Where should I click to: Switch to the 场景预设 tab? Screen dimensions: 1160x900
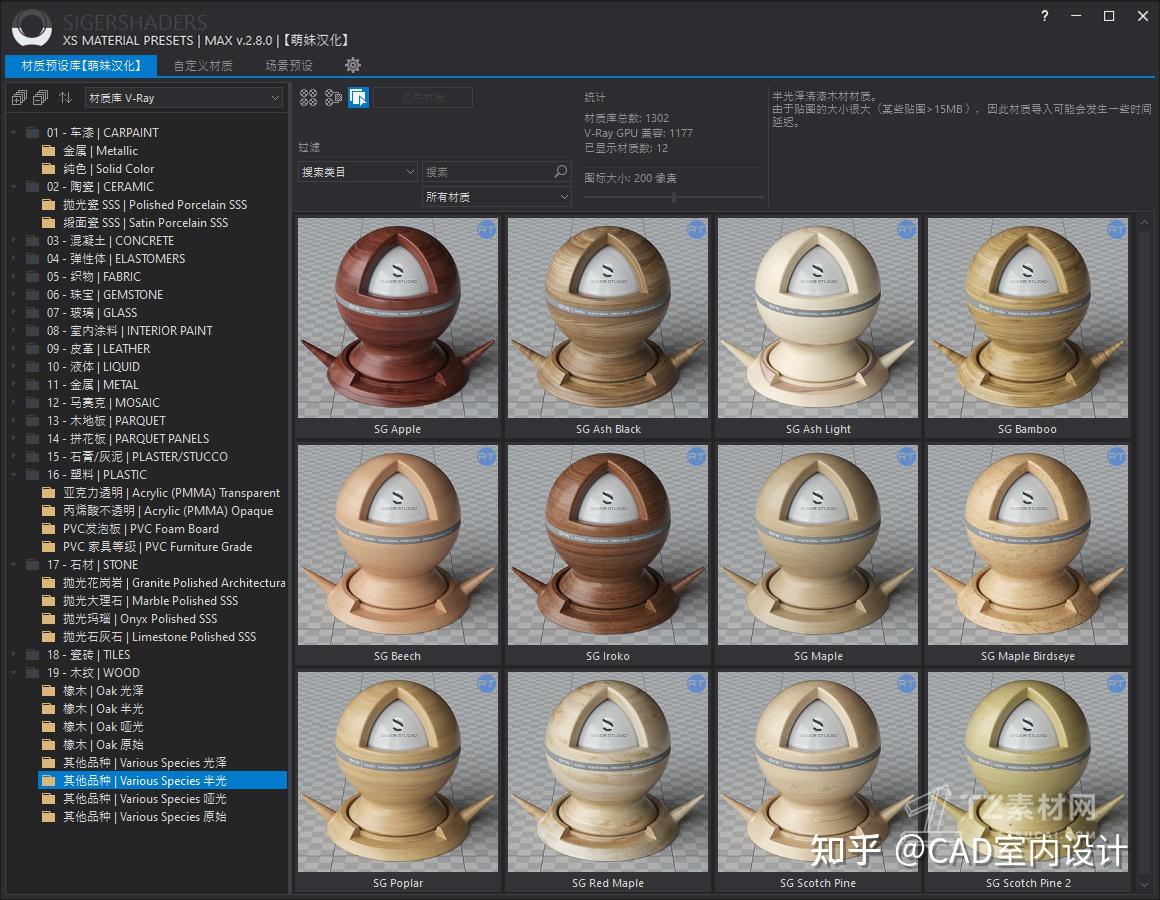tap(287, 65)
